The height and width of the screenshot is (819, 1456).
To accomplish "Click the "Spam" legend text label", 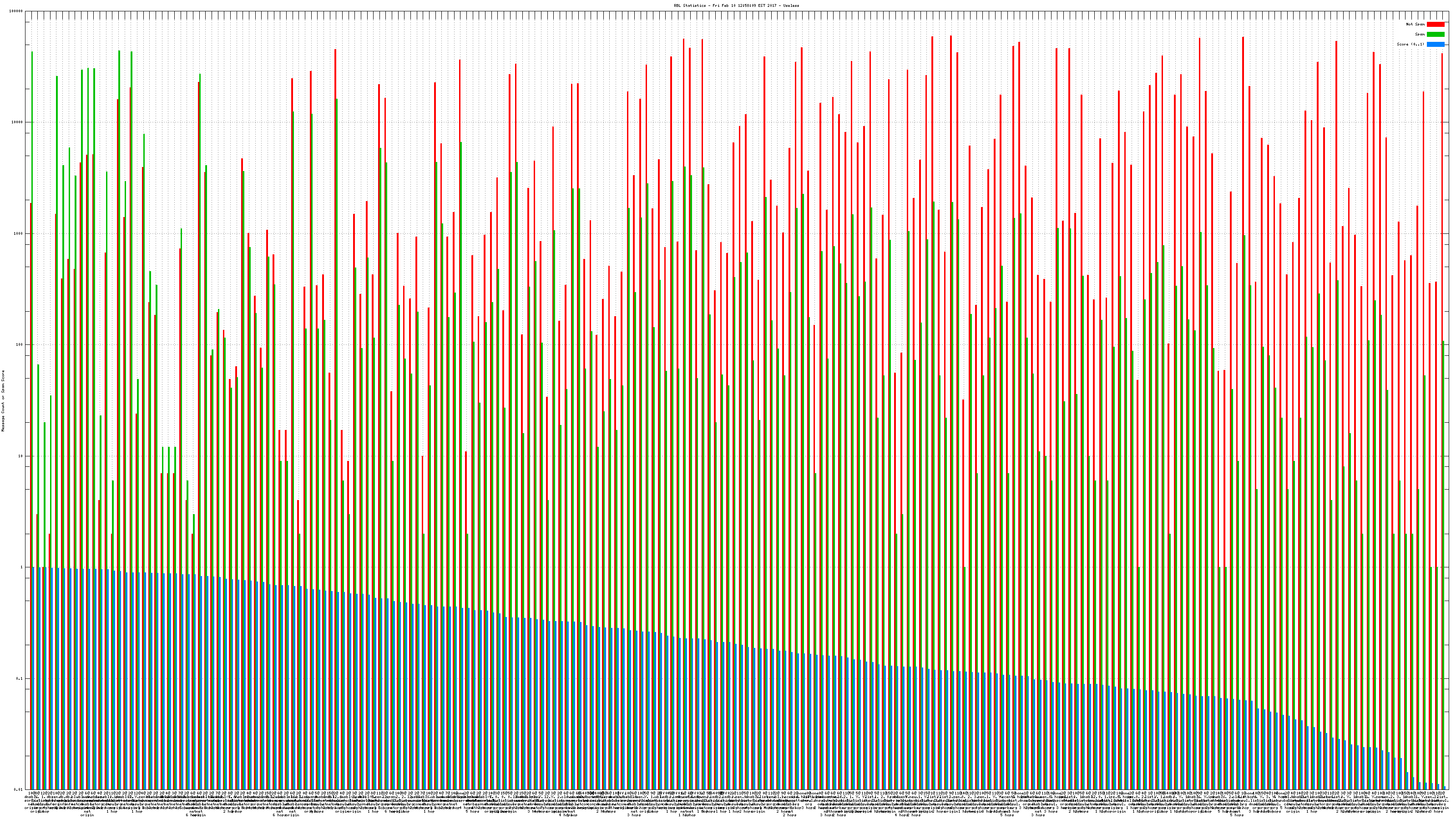I will [x=1420, y=35].
